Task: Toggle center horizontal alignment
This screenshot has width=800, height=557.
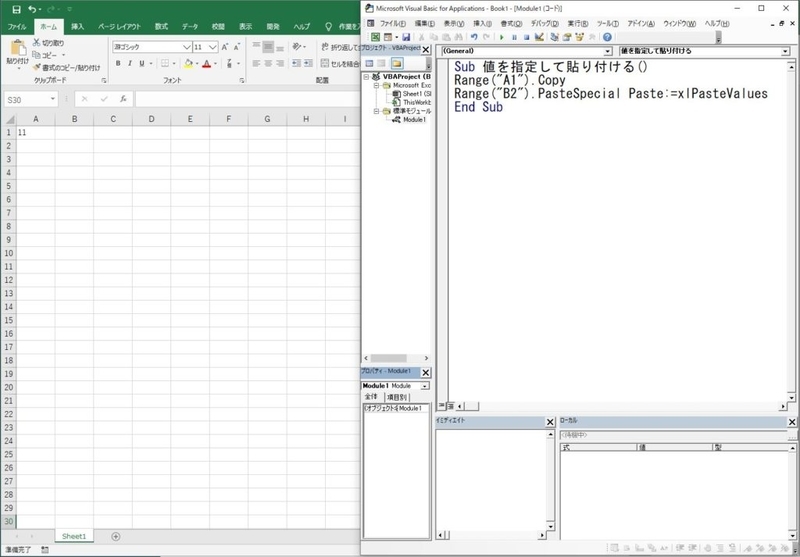Action: pyautogui.click(x=268, y=63)
